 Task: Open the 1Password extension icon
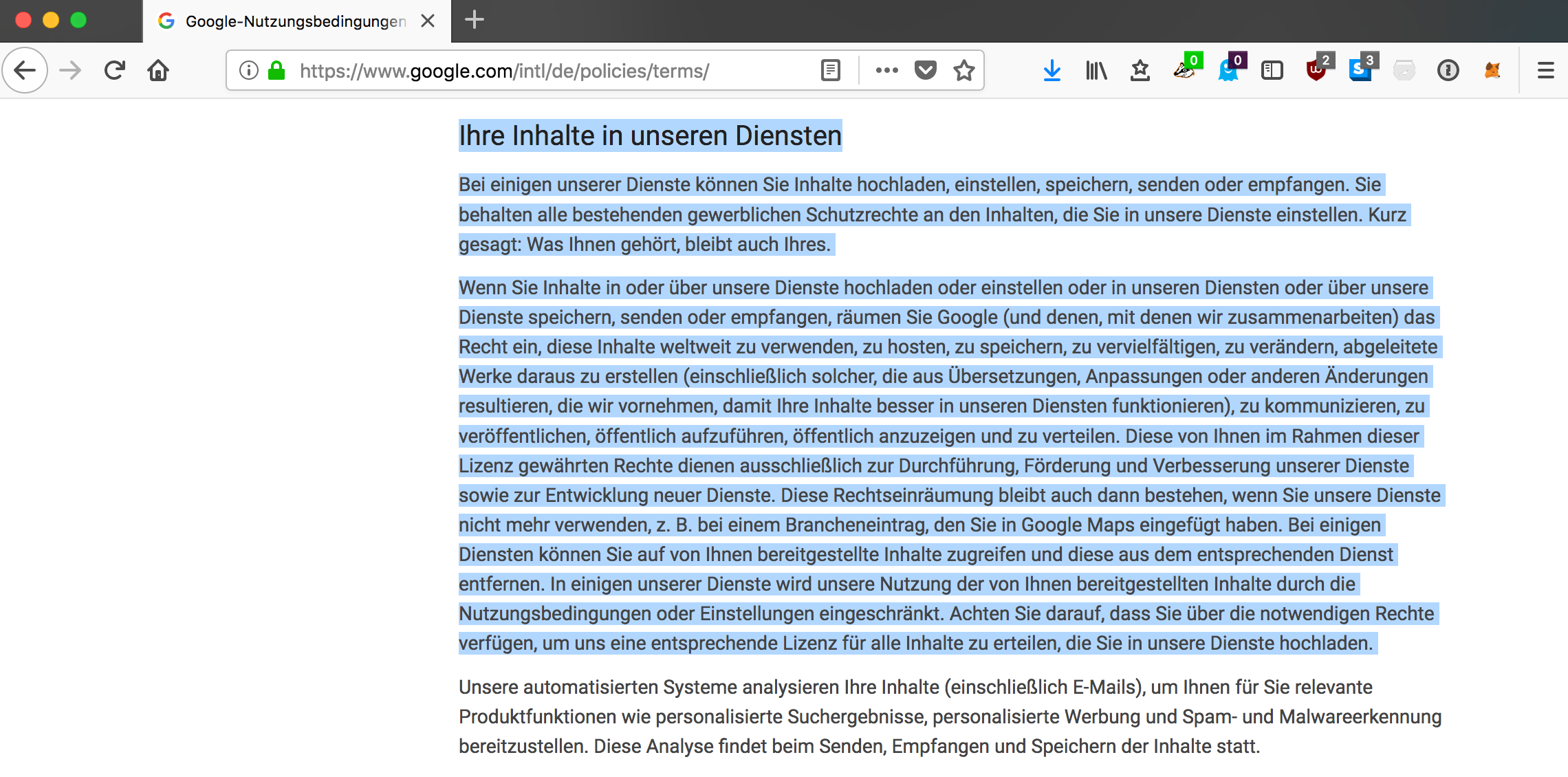click(x=1448, y=70)
